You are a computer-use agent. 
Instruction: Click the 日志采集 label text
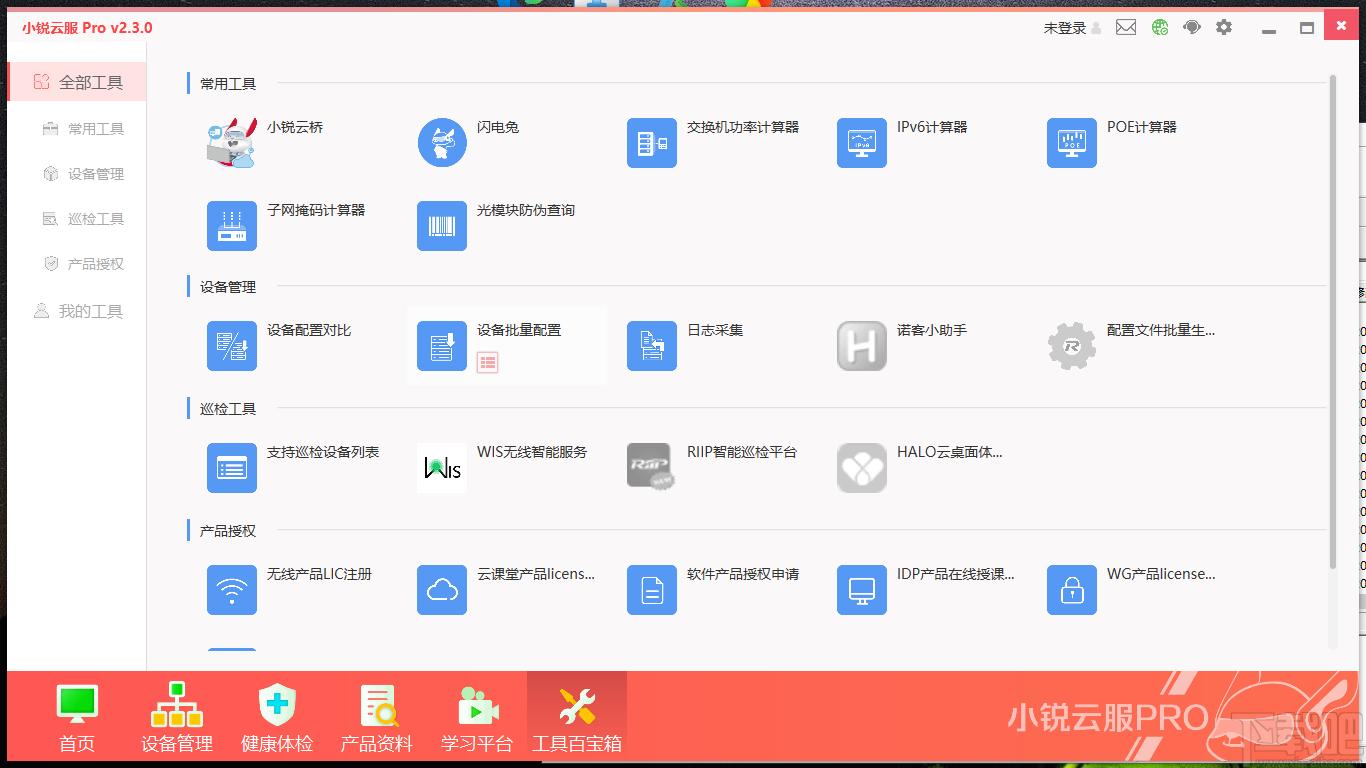tap(715, 330)
